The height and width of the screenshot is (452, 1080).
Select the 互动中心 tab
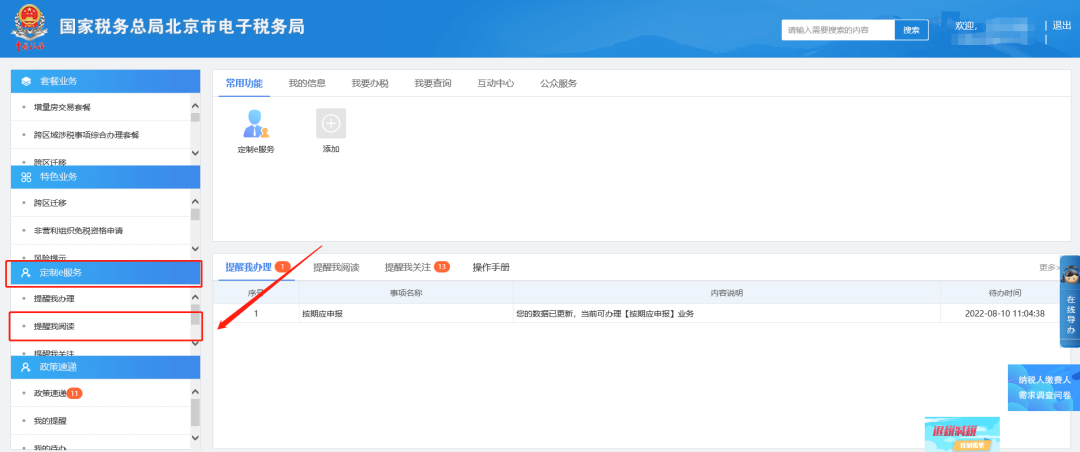pyautogui.click(x=496, y=83)
